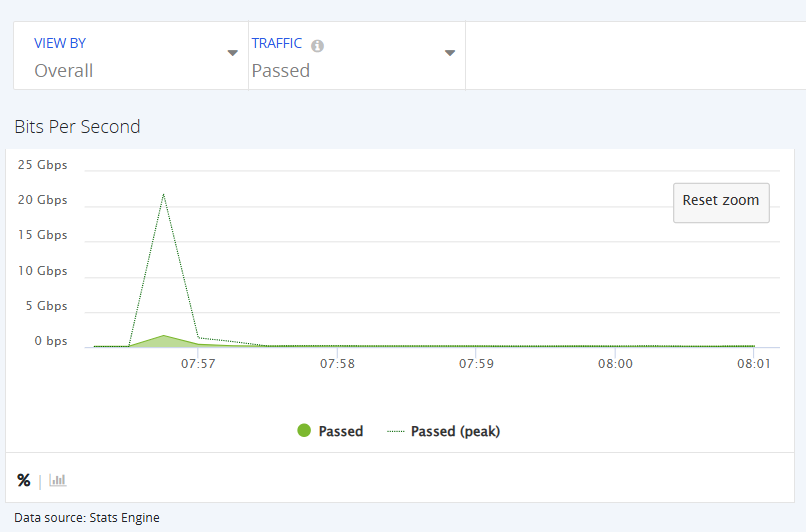This screenshot has height=532, width=806.
Task: Toggle the Passed legend green dot
Action: (x=304, y=430)
